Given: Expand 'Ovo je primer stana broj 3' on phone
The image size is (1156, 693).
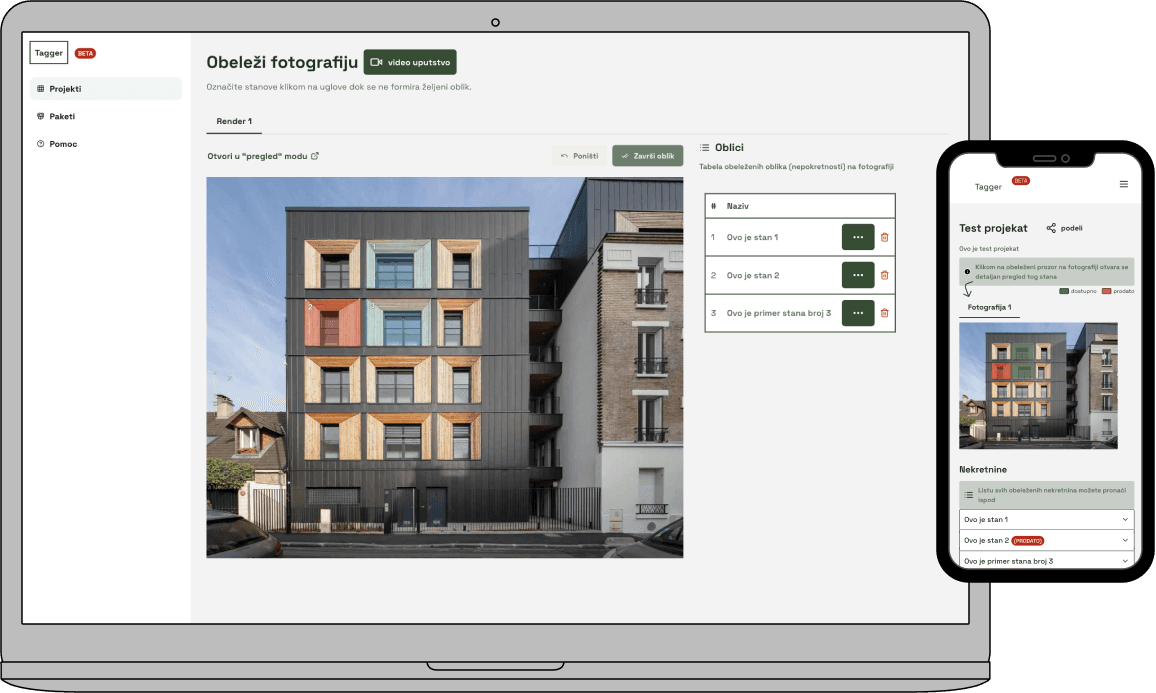Looking at the screenshot, I should pos(1126,561).
